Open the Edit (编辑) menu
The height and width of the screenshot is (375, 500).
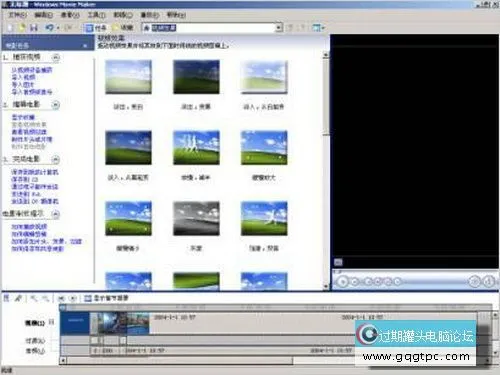click(x=43, y=15)
